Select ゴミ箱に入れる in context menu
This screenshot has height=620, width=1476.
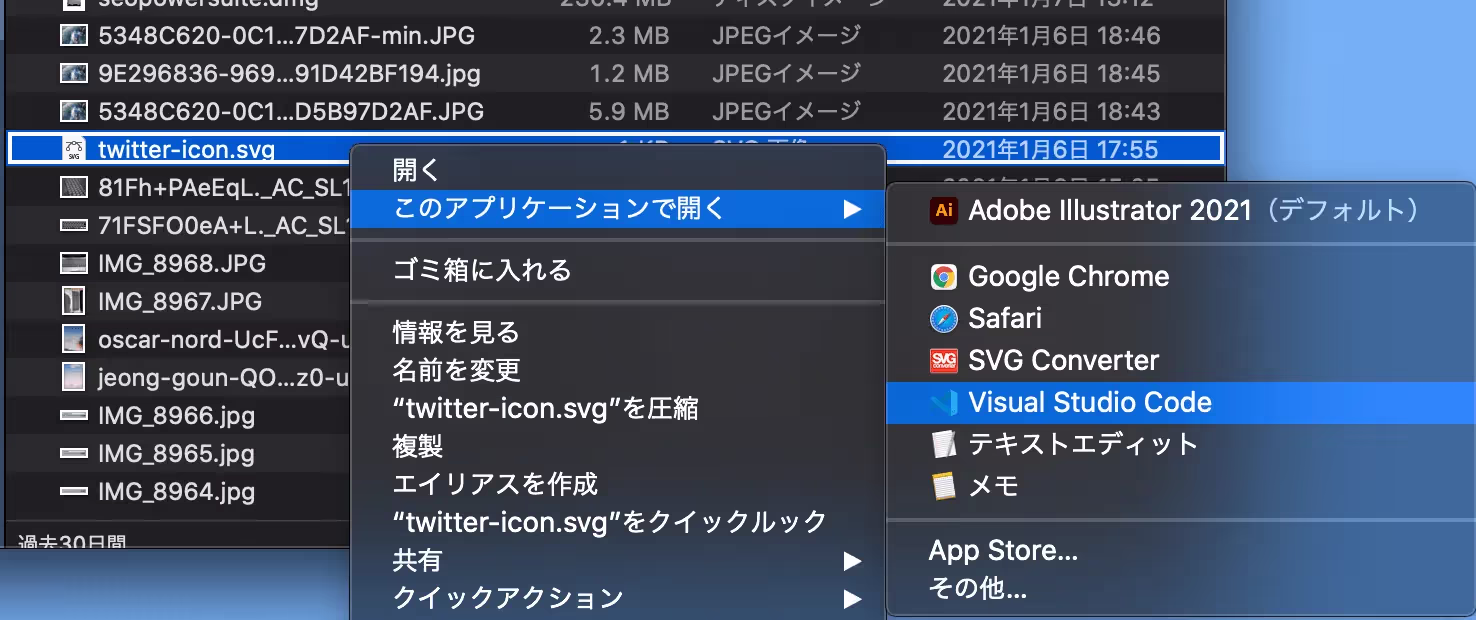coord(482,270)
